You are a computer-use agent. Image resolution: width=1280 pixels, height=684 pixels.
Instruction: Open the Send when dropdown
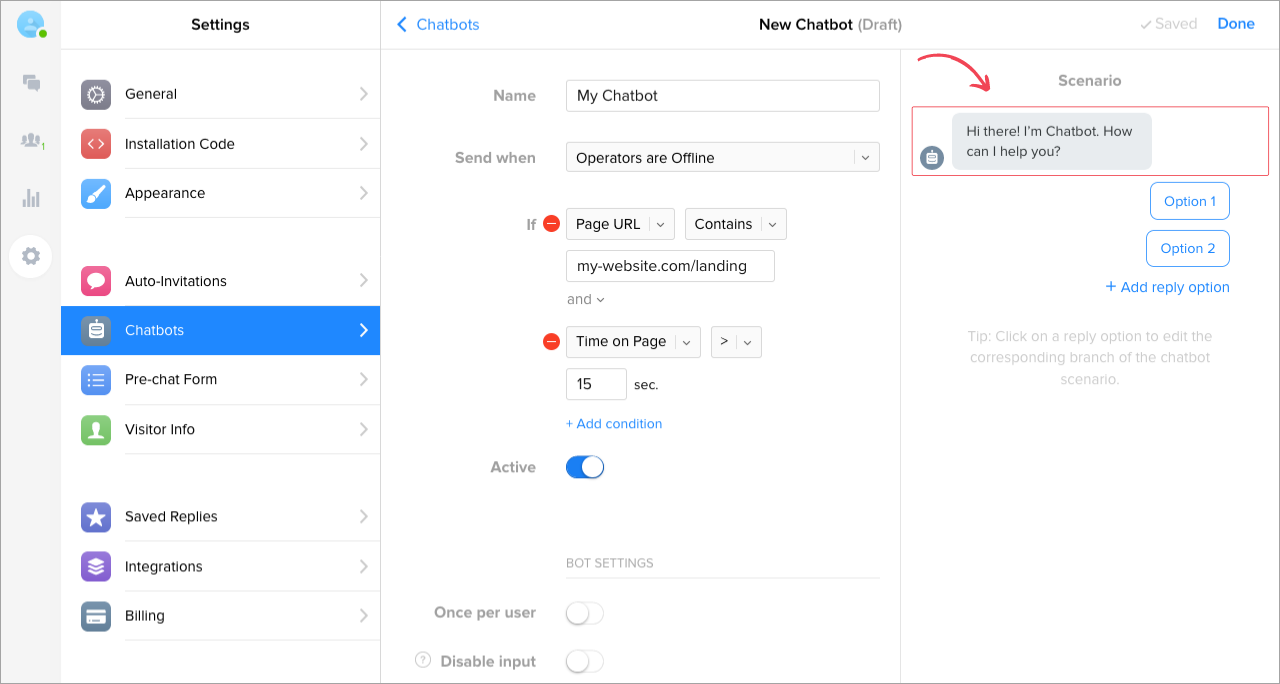click(722, 158)
